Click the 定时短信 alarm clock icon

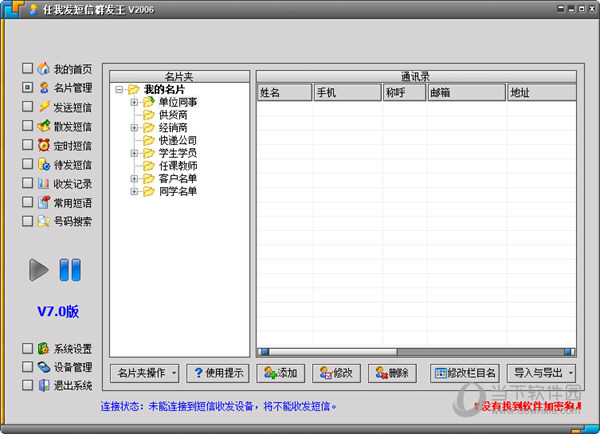[44, 145]
